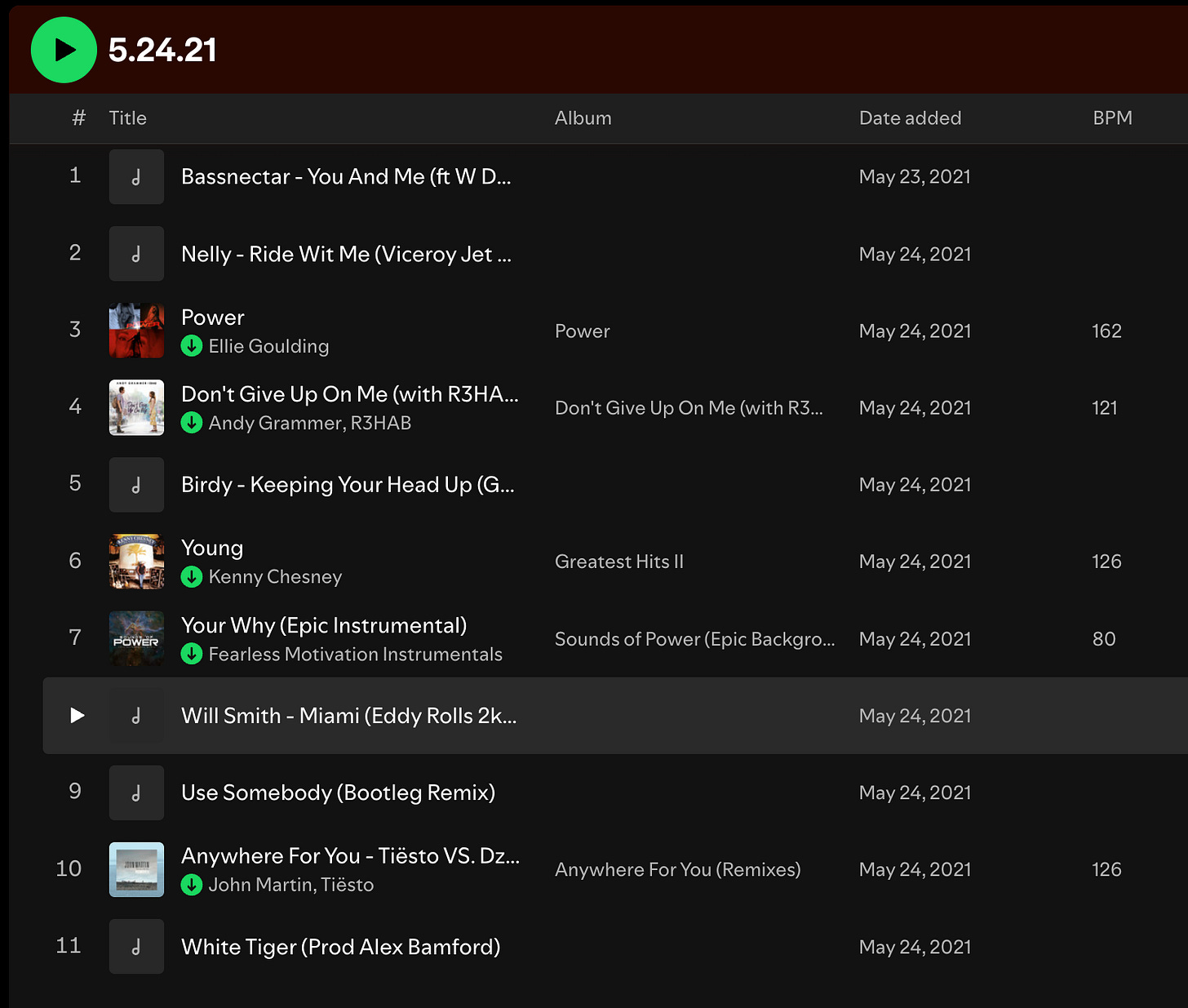Screen dimensions: 1188x1008
Task: Click track number 11 for White Tiger
Action: pos(69,946)
